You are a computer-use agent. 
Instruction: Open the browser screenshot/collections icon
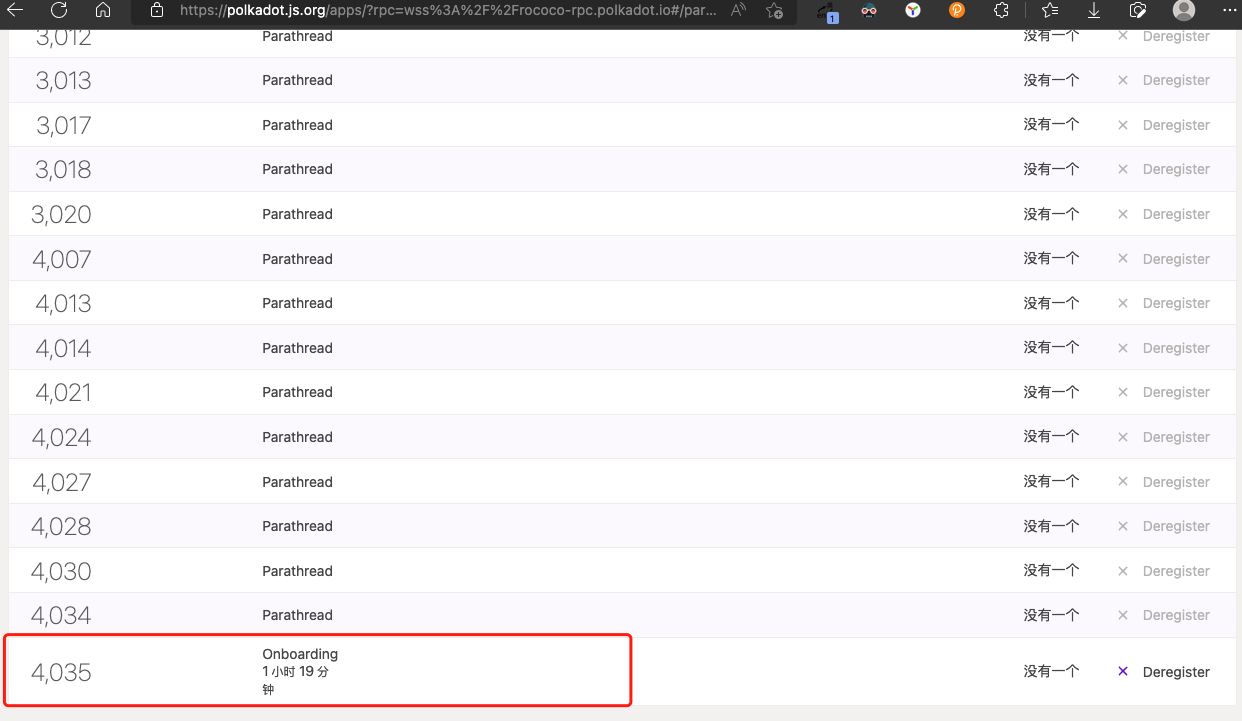(x=1138, y=10)
